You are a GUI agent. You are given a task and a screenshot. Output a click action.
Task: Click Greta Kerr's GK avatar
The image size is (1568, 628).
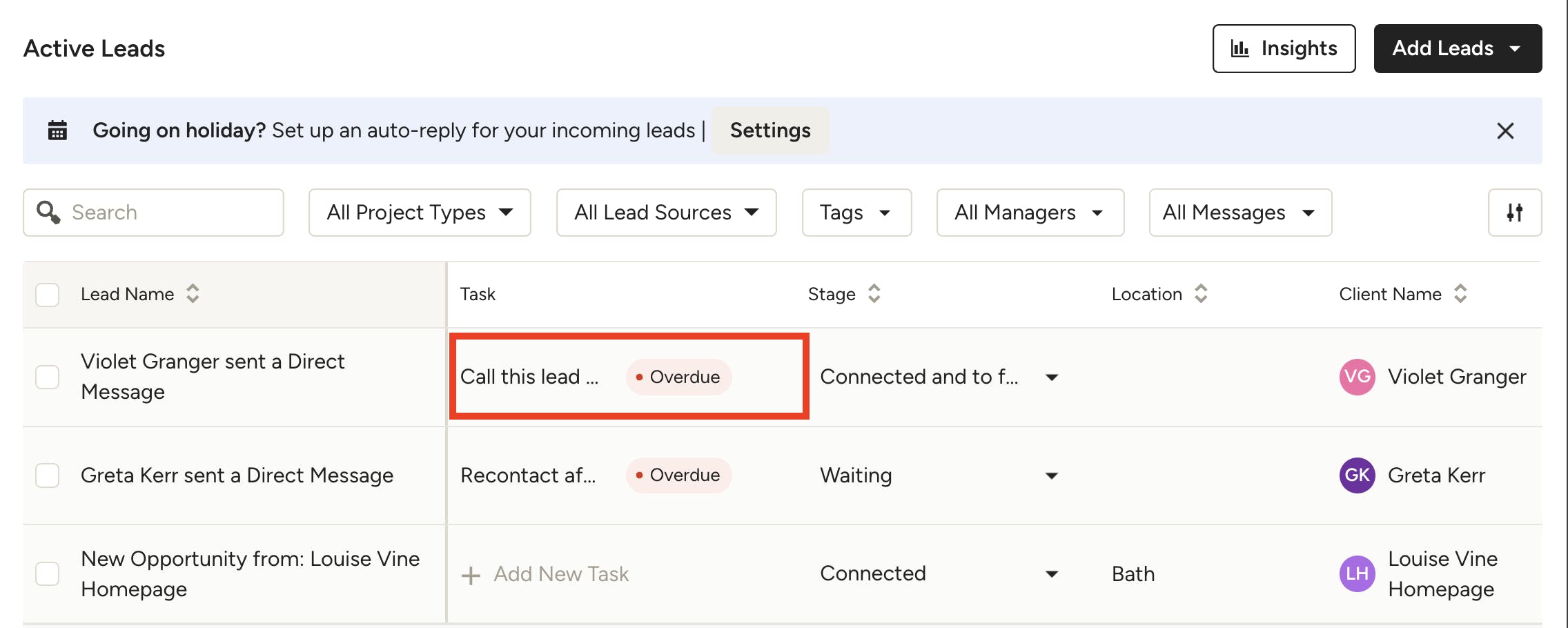tap(1356, 475)
